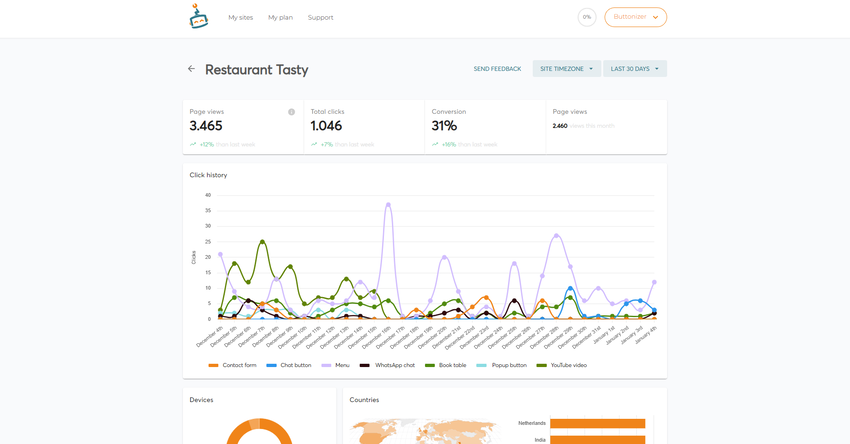Click the 0% progress circle
The image size is (850, 444).
coord(587,17)
